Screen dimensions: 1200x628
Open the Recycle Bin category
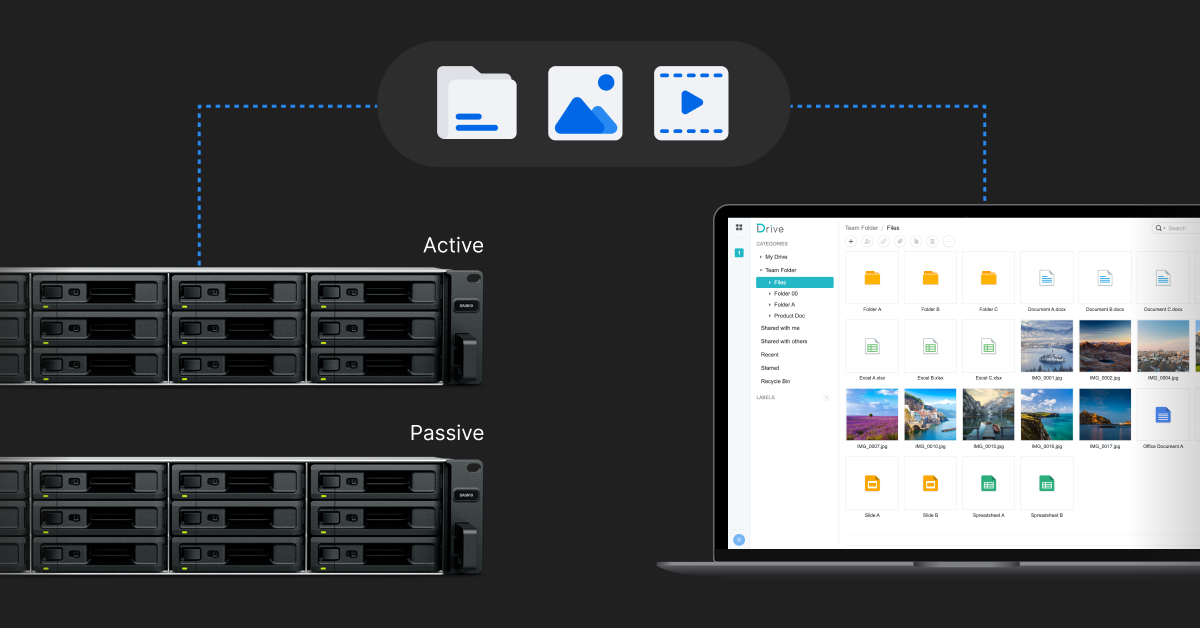coord(775,381)
